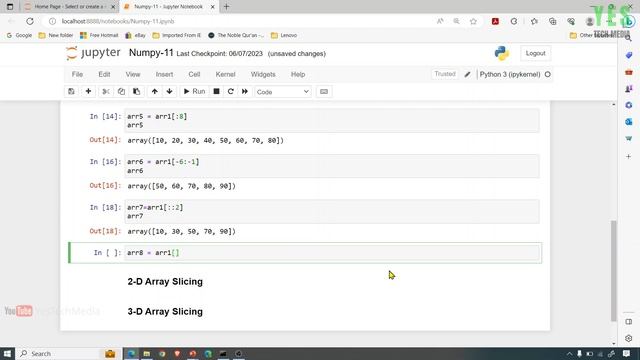Open the New folder bookmark folder
The image size is (640, 360).
point(56,36)
